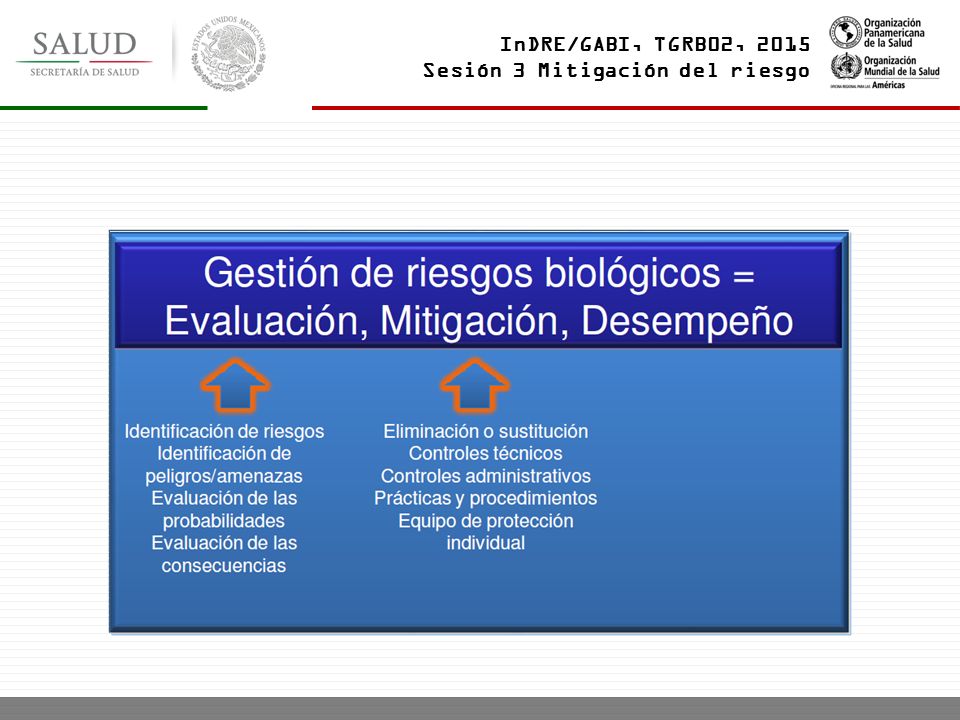Image resolution: width=960 pixels, height=720 pixels.
Task: Click the 'Américas' label under the OMS logo
Action: click(x=888, y=85)
